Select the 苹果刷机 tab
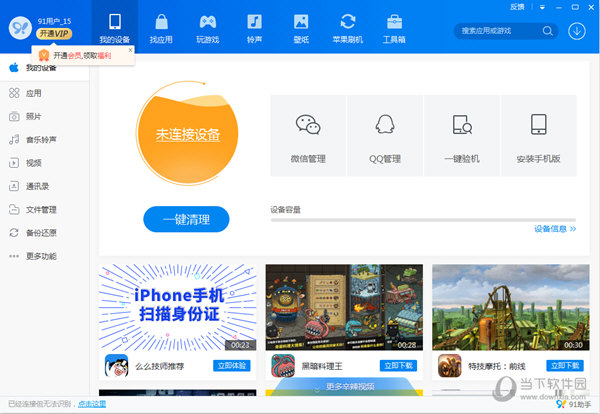600x414 pixels. click(347, 28)
